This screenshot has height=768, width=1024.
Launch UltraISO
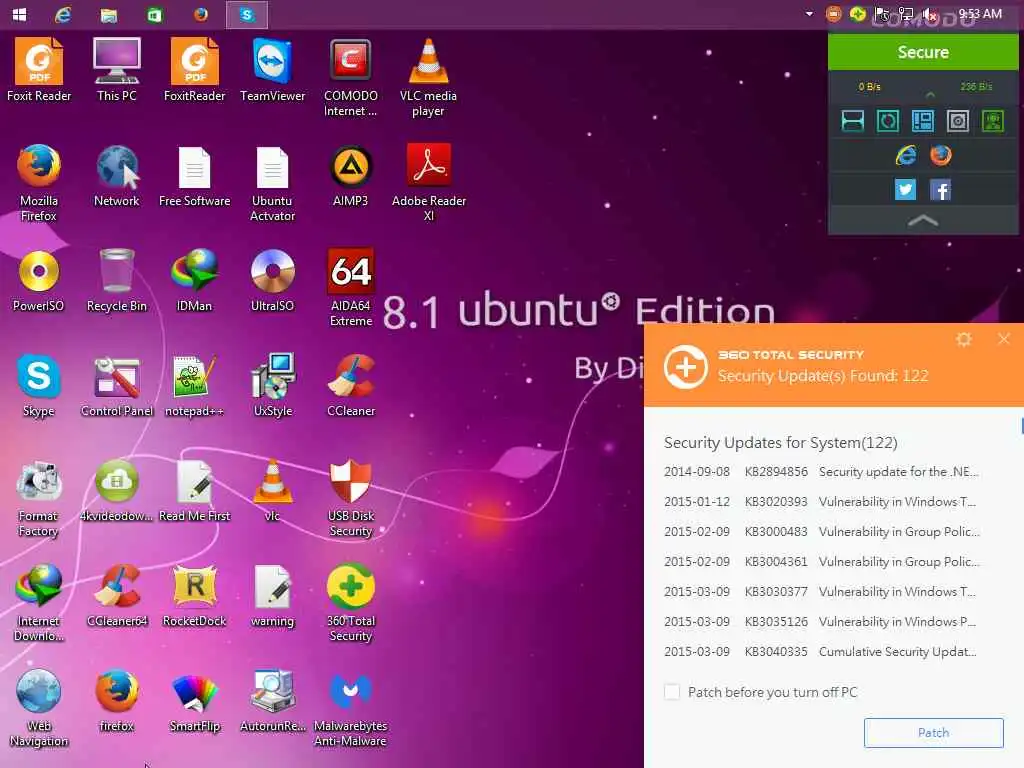pos(272,280)
